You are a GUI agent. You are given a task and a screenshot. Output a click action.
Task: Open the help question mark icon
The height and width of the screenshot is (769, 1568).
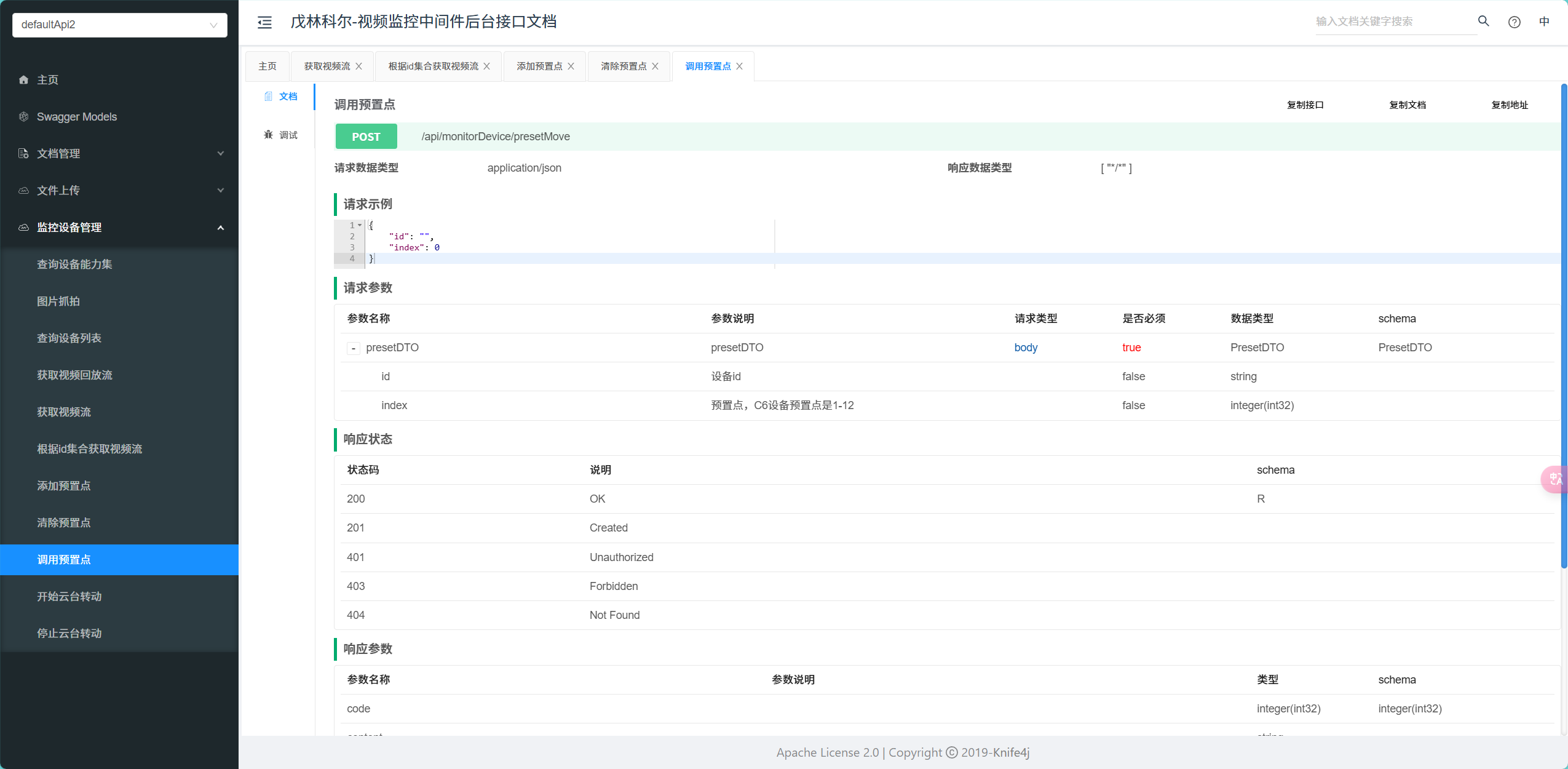[1514, 22]
